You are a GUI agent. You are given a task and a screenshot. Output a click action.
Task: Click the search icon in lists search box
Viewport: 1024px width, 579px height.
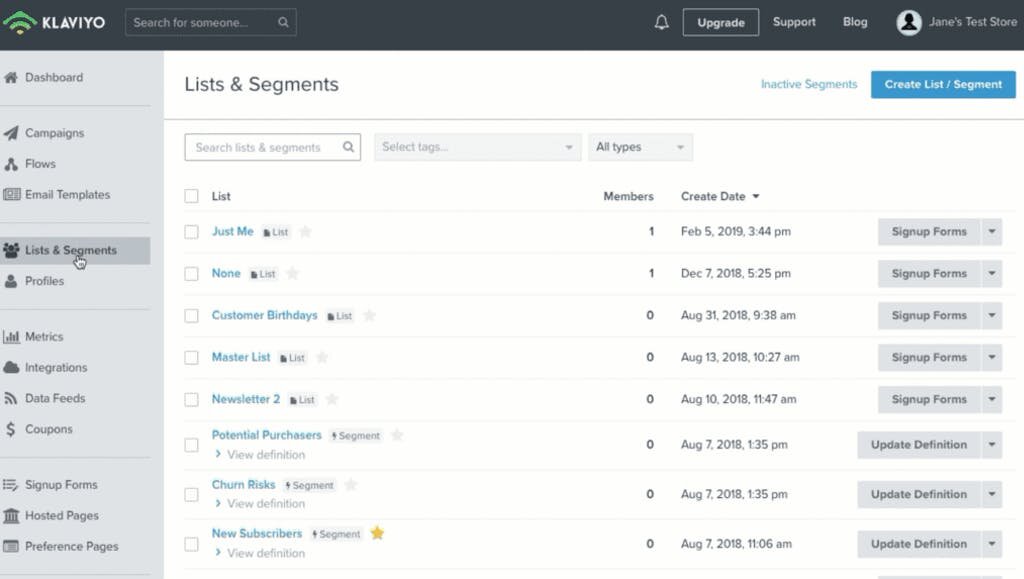pyautogui.click(x=348, y=147)
